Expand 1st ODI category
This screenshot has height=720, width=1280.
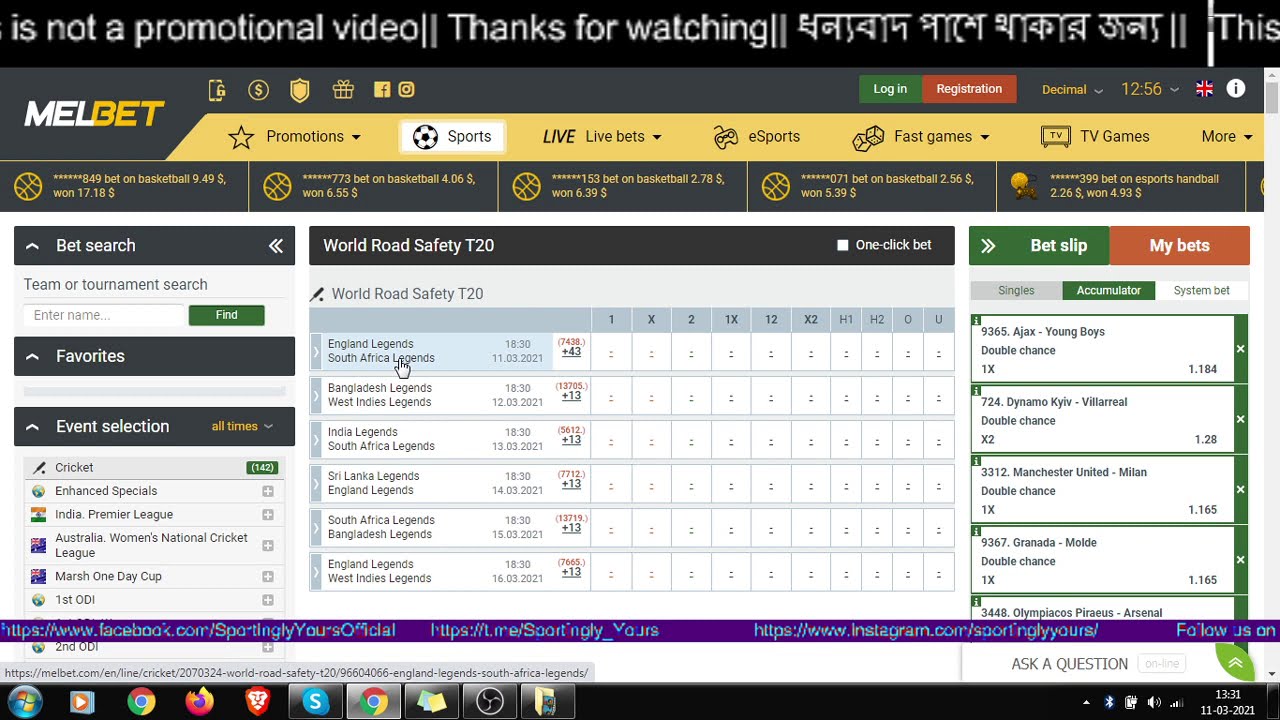pos(268,600)
